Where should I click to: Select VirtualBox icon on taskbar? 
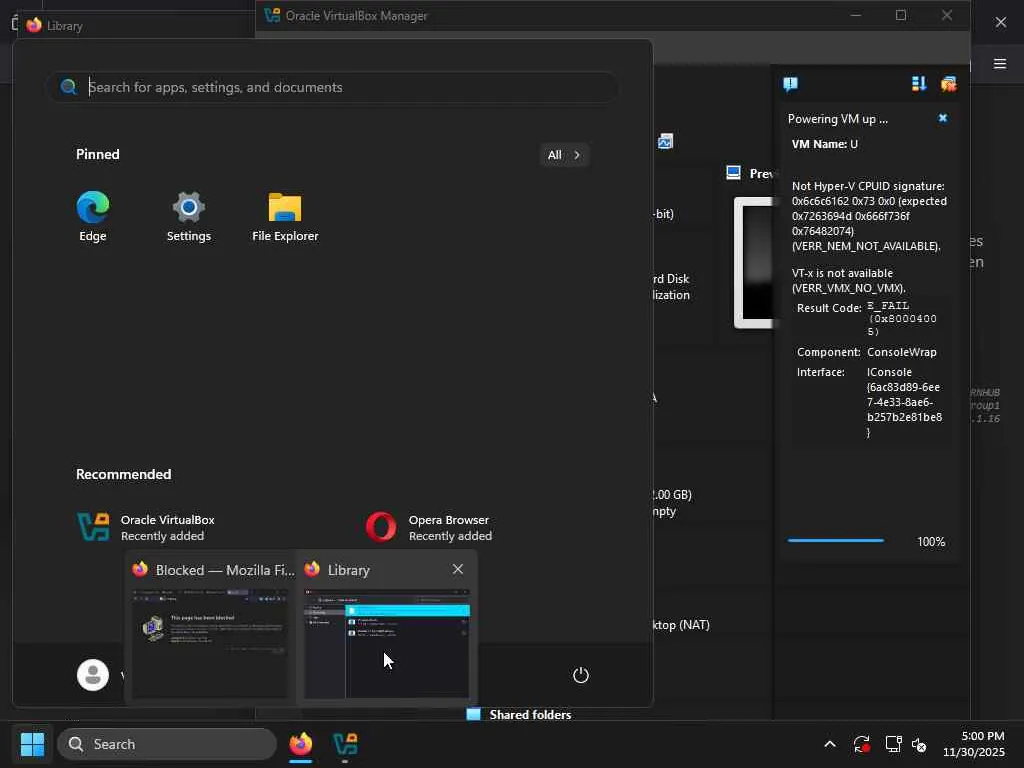[x=345, y=744]
